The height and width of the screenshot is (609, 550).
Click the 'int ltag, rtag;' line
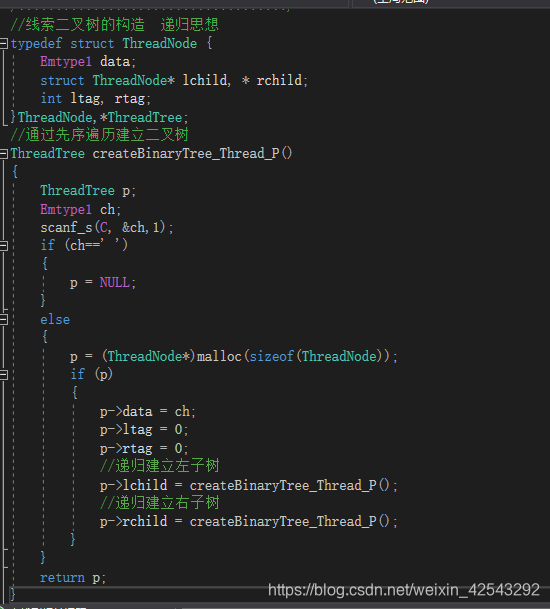[95, 99]
